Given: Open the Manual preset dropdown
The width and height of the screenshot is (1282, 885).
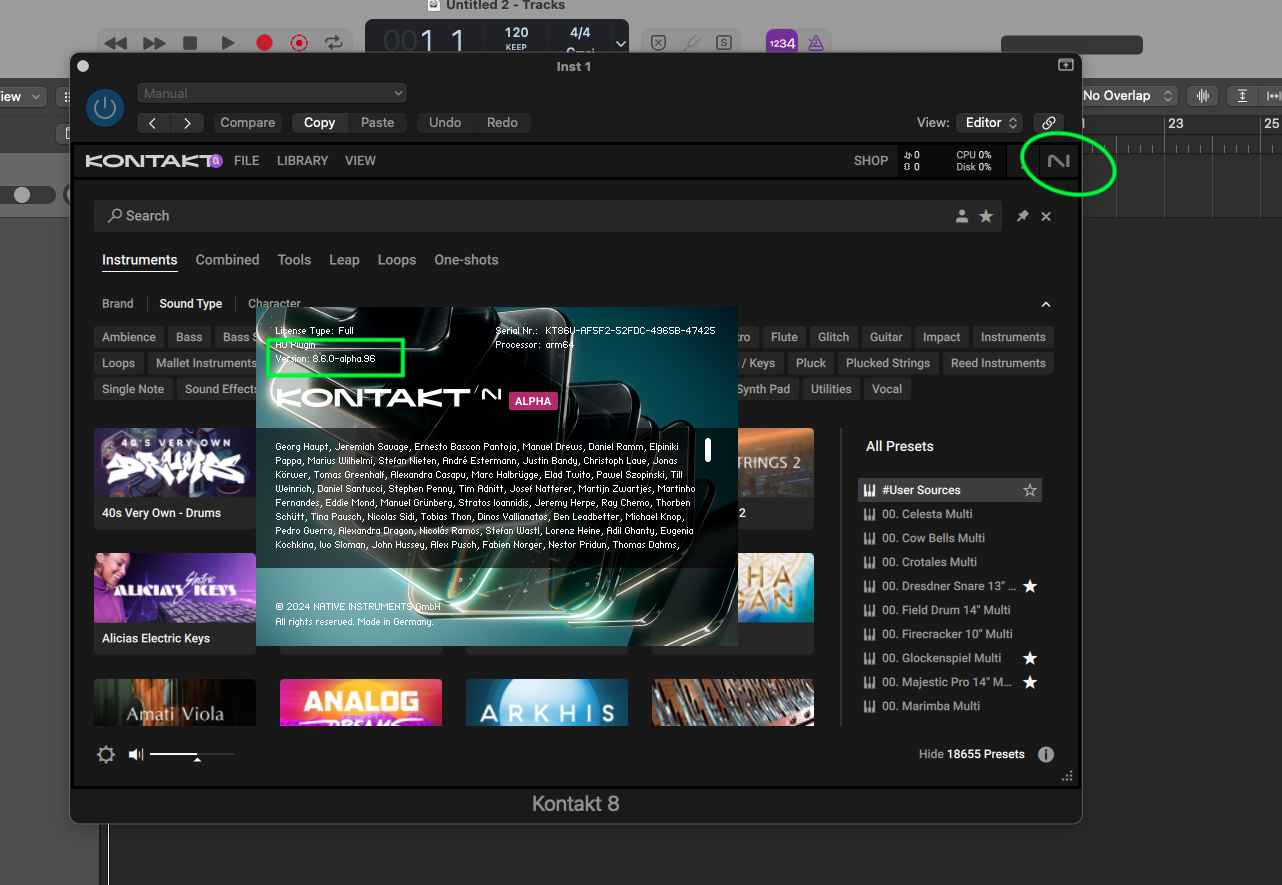Looking at the screenshot, I should 272,93.
